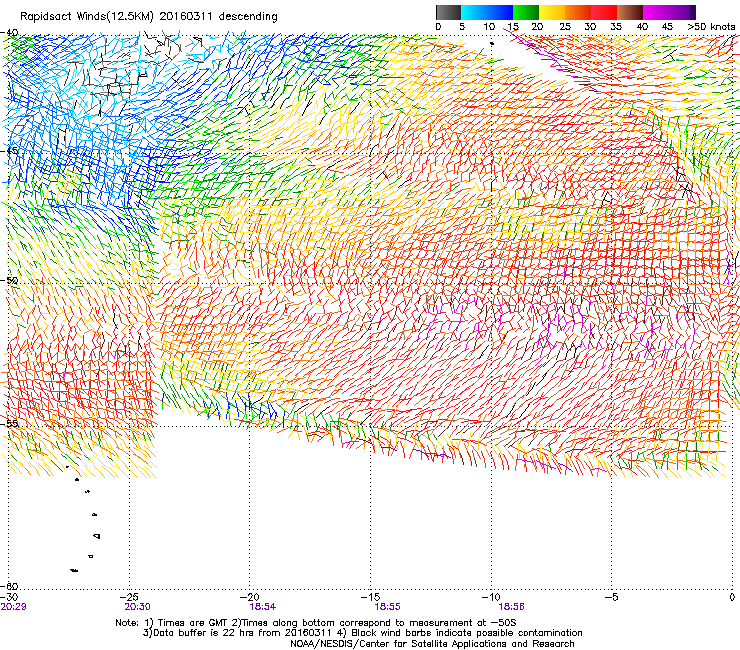Image resolution: width=740 pixels, height=650 pixels.
Task: Click the longitude label 0
Action: pyautogui.click(x=732, y=598)
